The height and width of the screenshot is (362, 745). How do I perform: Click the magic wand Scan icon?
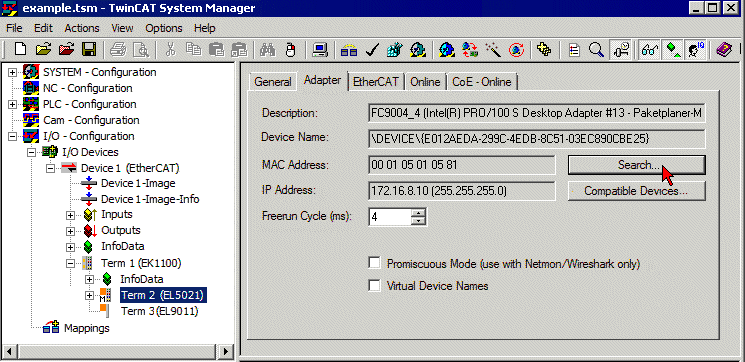point(493,49)
